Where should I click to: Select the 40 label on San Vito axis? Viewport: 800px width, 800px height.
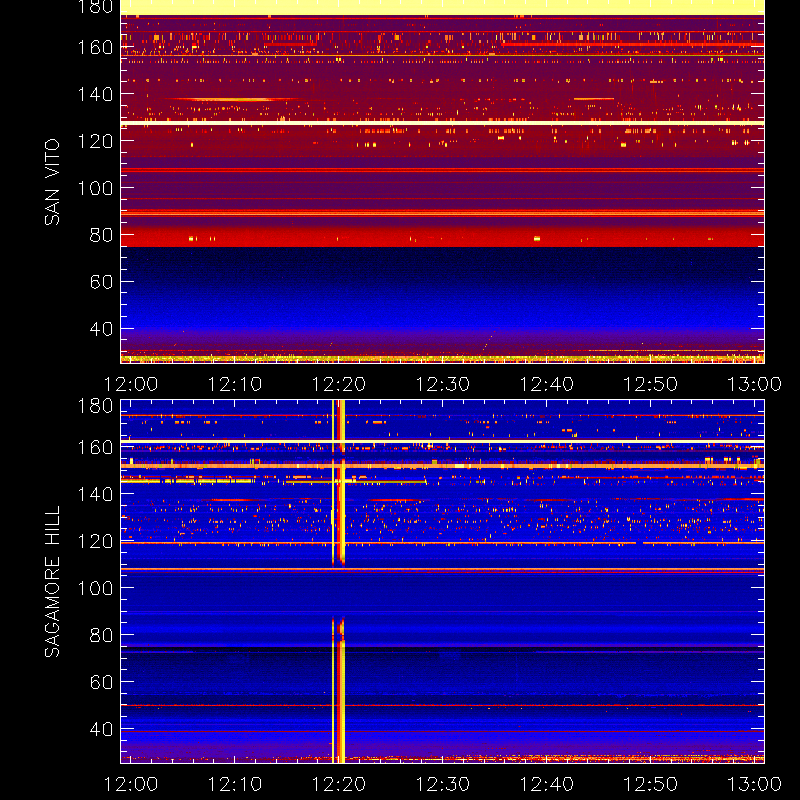[101, 329]
